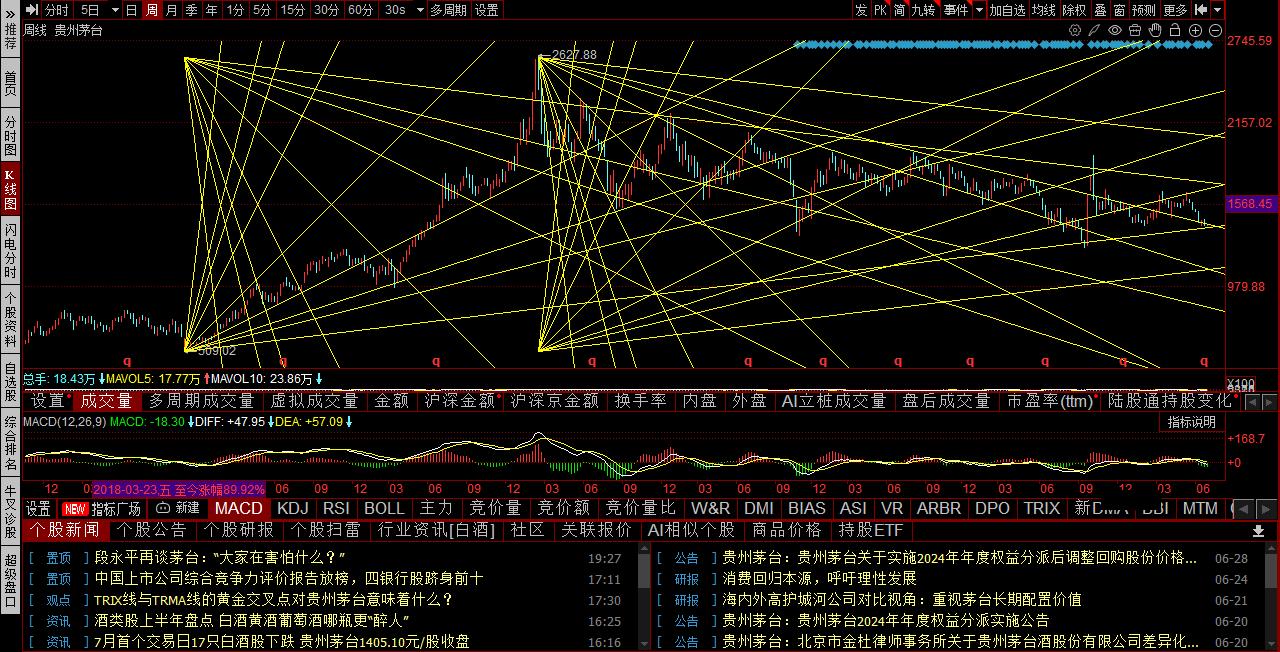Select the hand pan tool icon

[x=1156, y=31]
